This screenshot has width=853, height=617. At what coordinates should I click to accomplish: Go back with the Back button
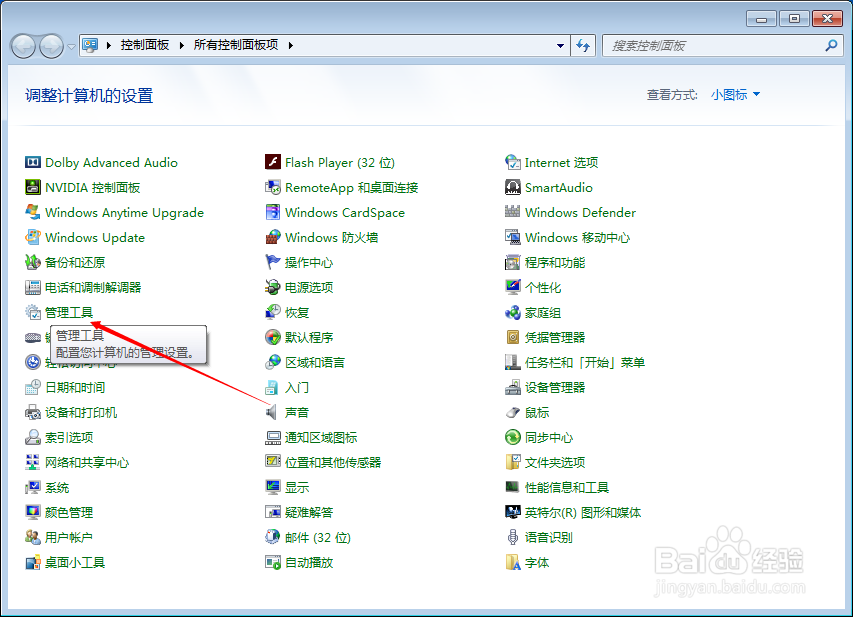pyautogui.click(x=23, y=46)
